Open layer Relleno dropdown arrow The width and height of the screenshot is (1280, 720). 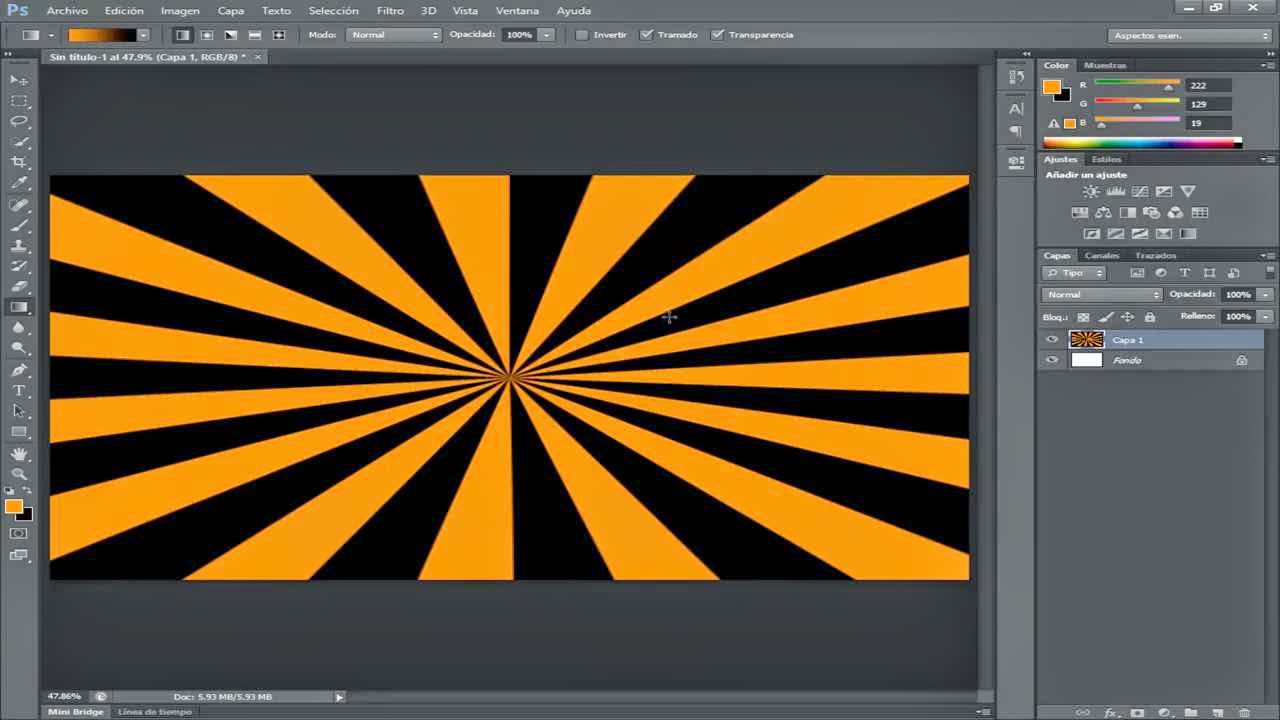tap(1266, 316)
